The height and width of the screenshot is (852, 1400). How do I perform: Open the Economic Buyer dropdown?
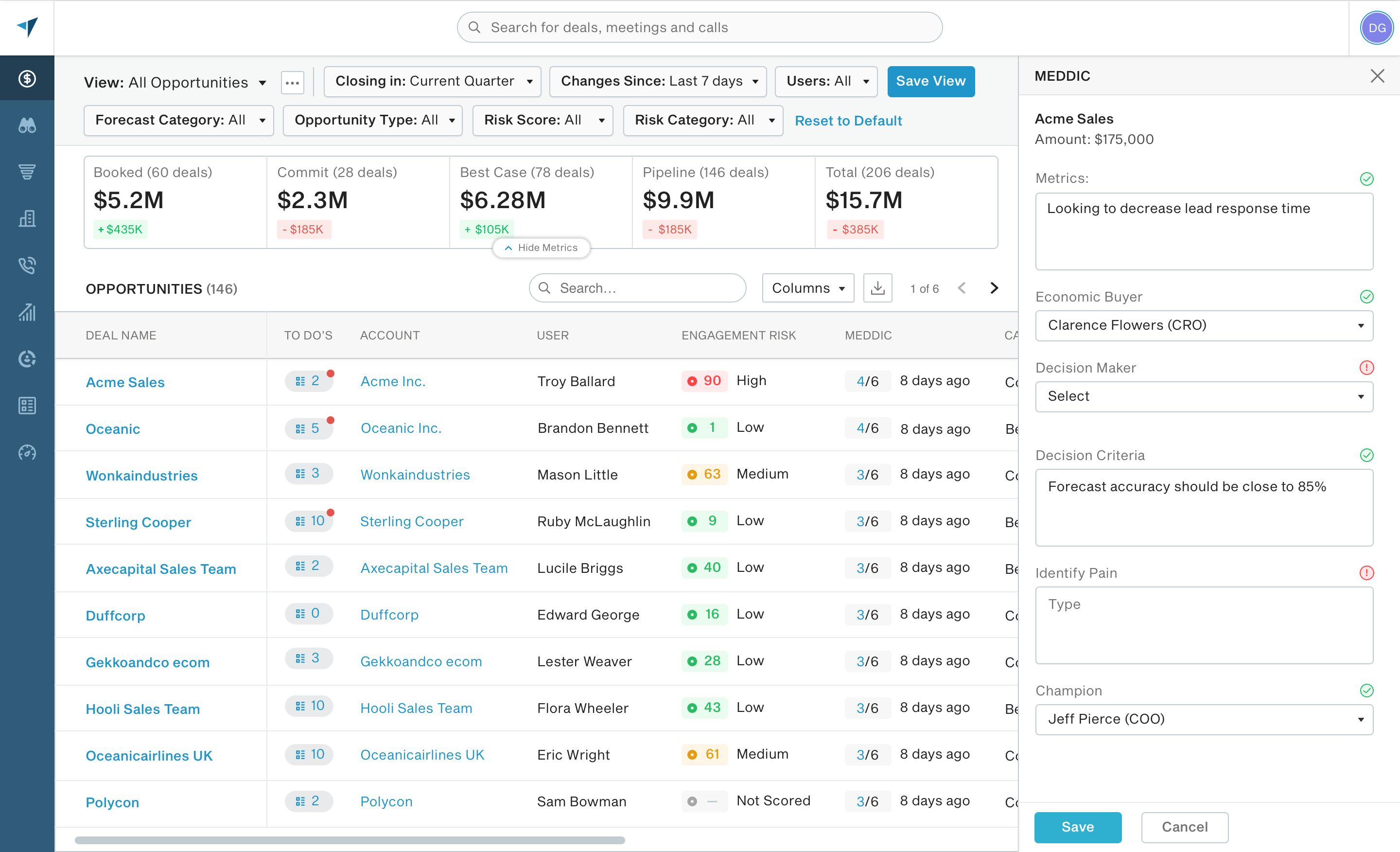tap(1204, 326)
